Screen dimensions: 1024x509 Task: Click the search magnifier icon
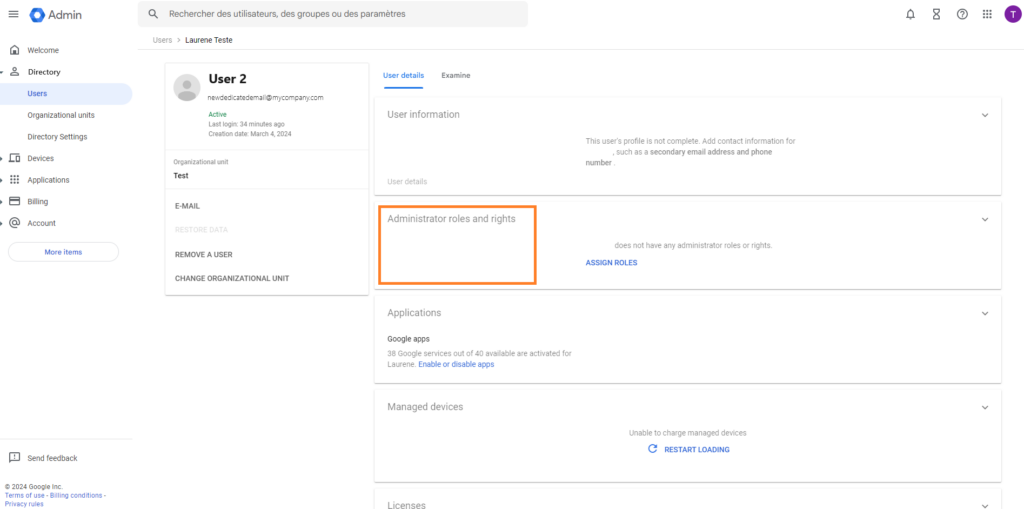click(x=153, y=14)
